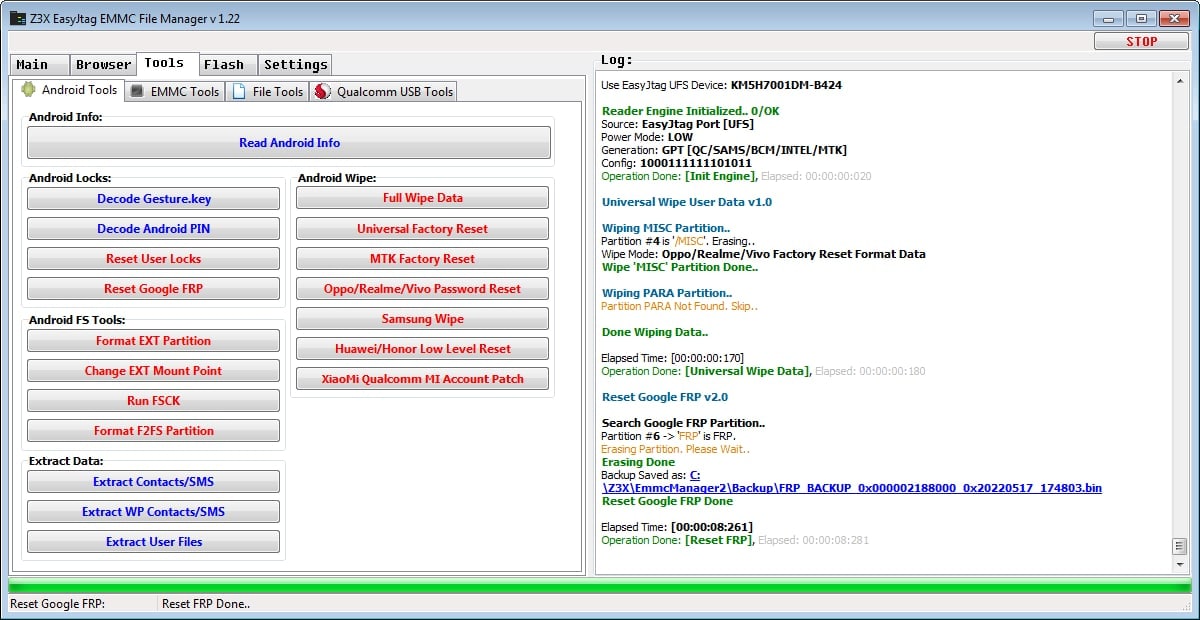1200x620 pixels.
Task: Click log text 'Done Wiping Data..'
Action: [655, 332]
